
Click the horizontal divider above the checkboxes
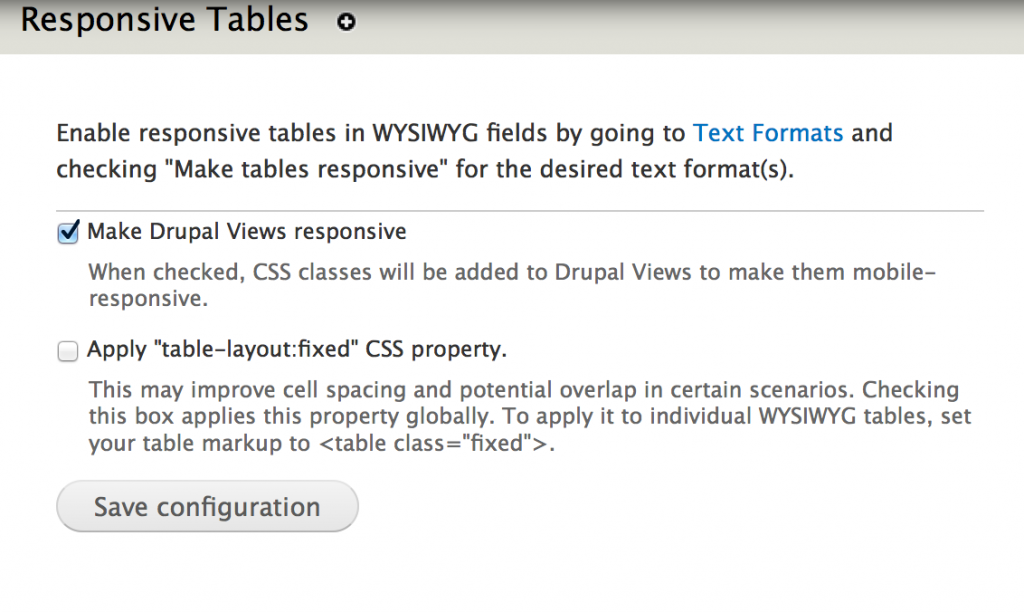520,211
